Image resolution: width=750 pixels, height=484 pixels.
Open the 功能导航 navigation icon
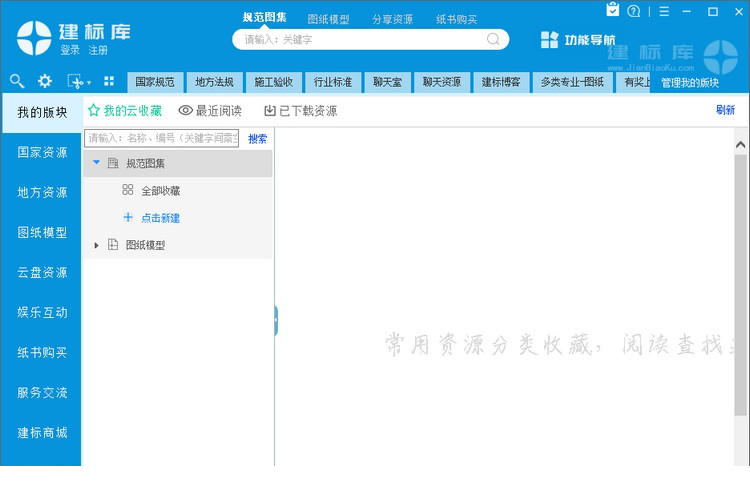tap(550, 40)
